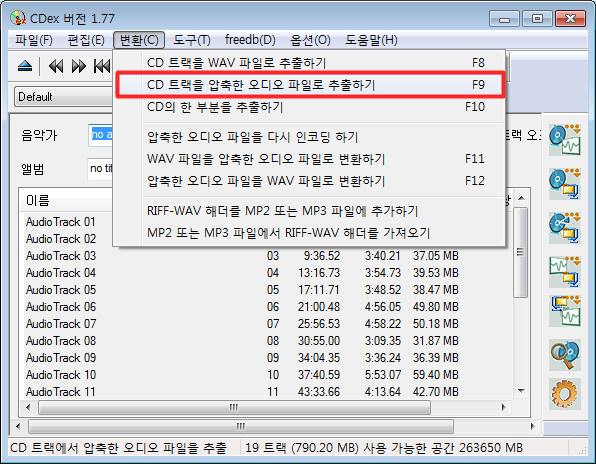Open the 도움말(H) menu
The height and width of the screenshot is (464, 596).
[371, 40]
